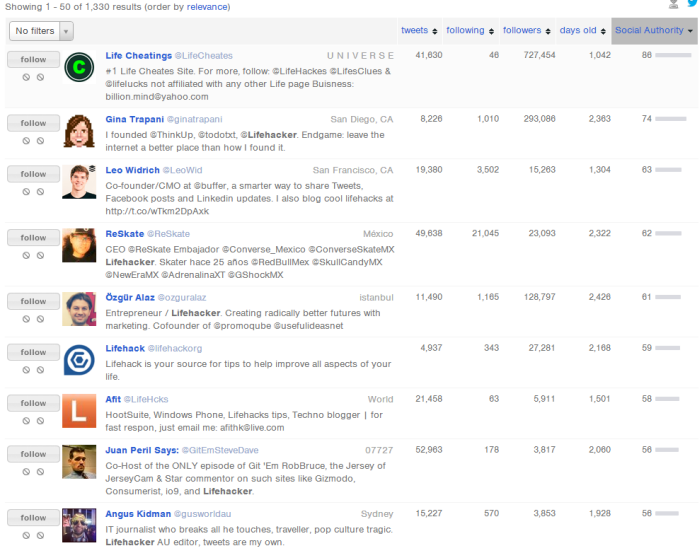Click Gina Trapani's Social Authority bar
The height and width of the screenshot is (553, 700).
(671, 119)
